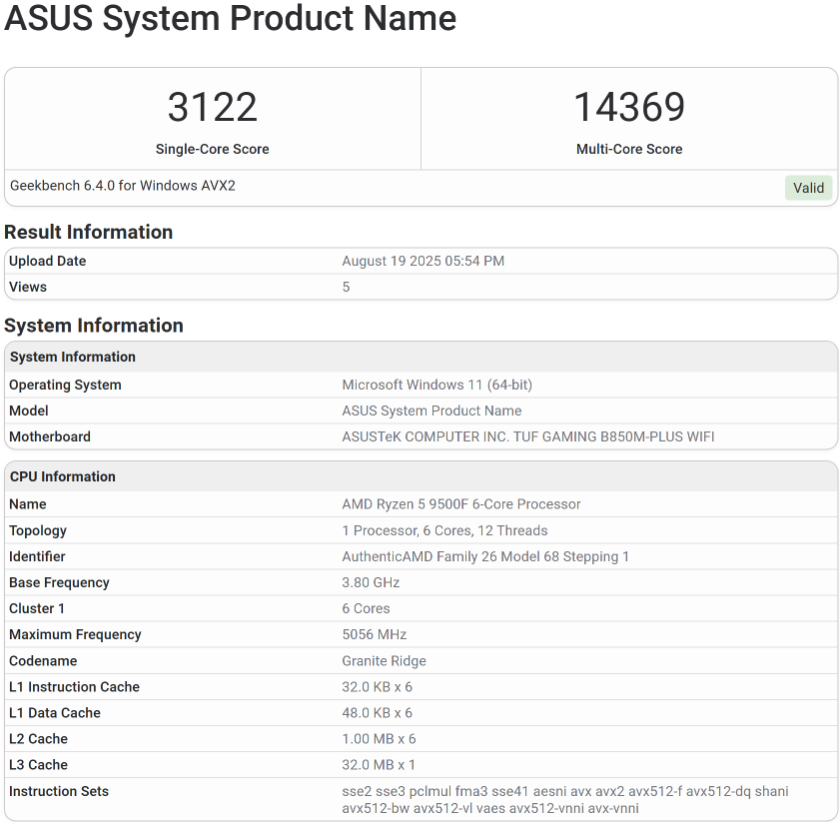Click the Cluster 1 label

pyautogui.click(x=37, y=609)
